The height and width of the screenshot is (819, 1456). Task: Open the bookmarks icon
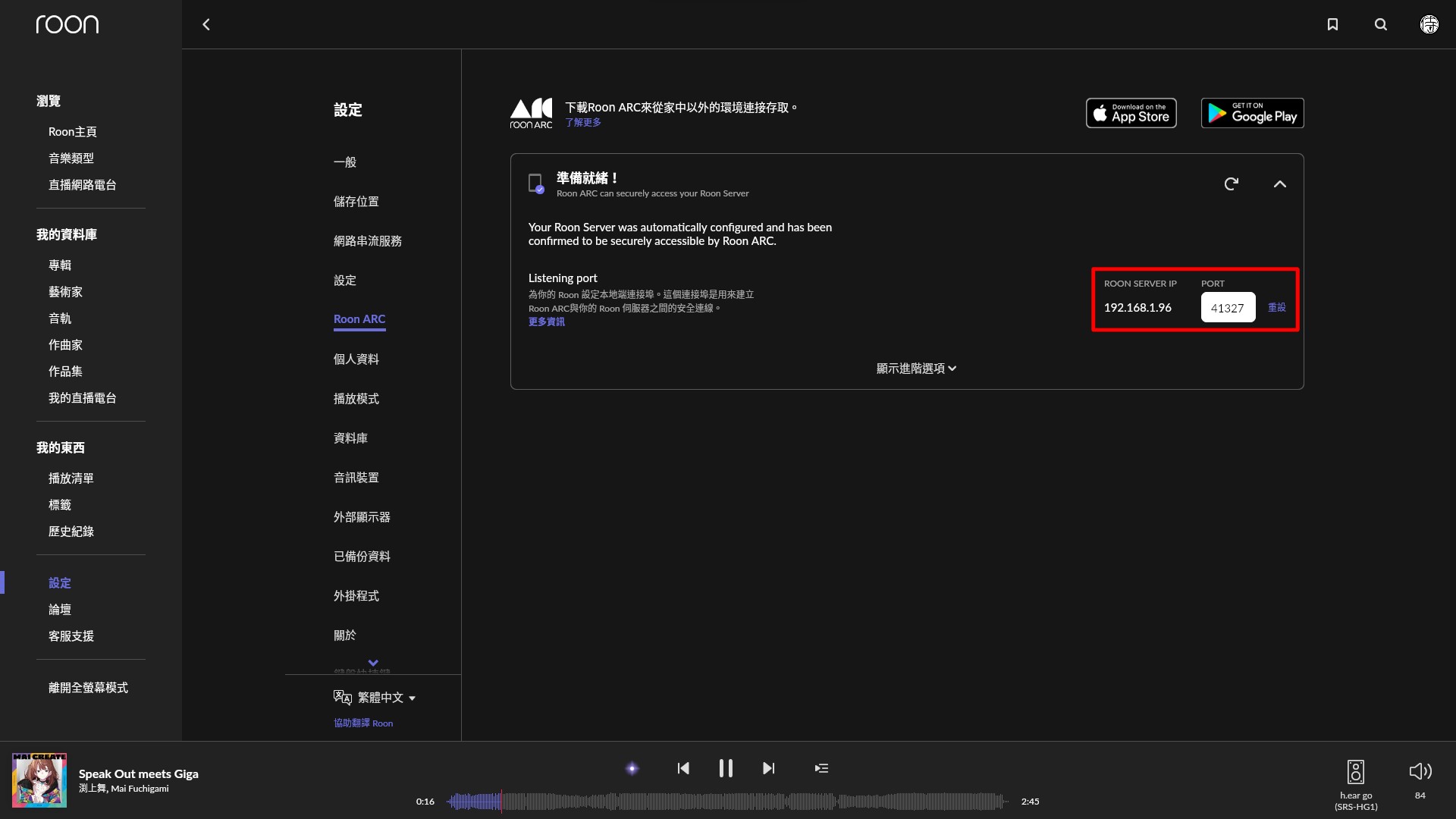pos(1332,24)
